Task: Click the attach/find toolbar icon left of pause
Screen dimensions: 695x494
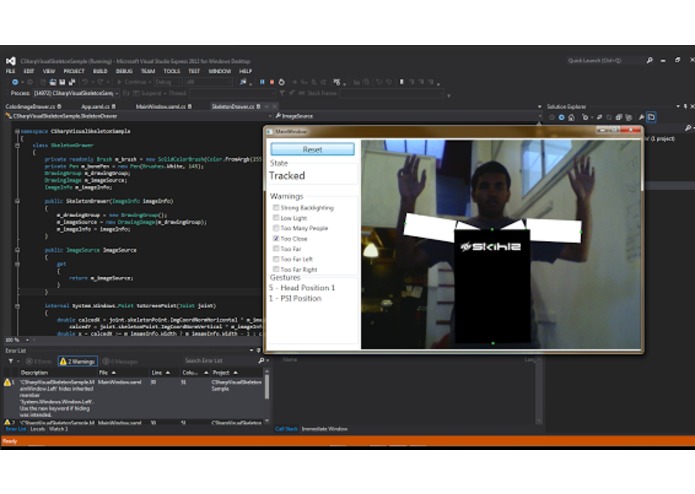Action: pyautogui.click(x=243, y=82)
